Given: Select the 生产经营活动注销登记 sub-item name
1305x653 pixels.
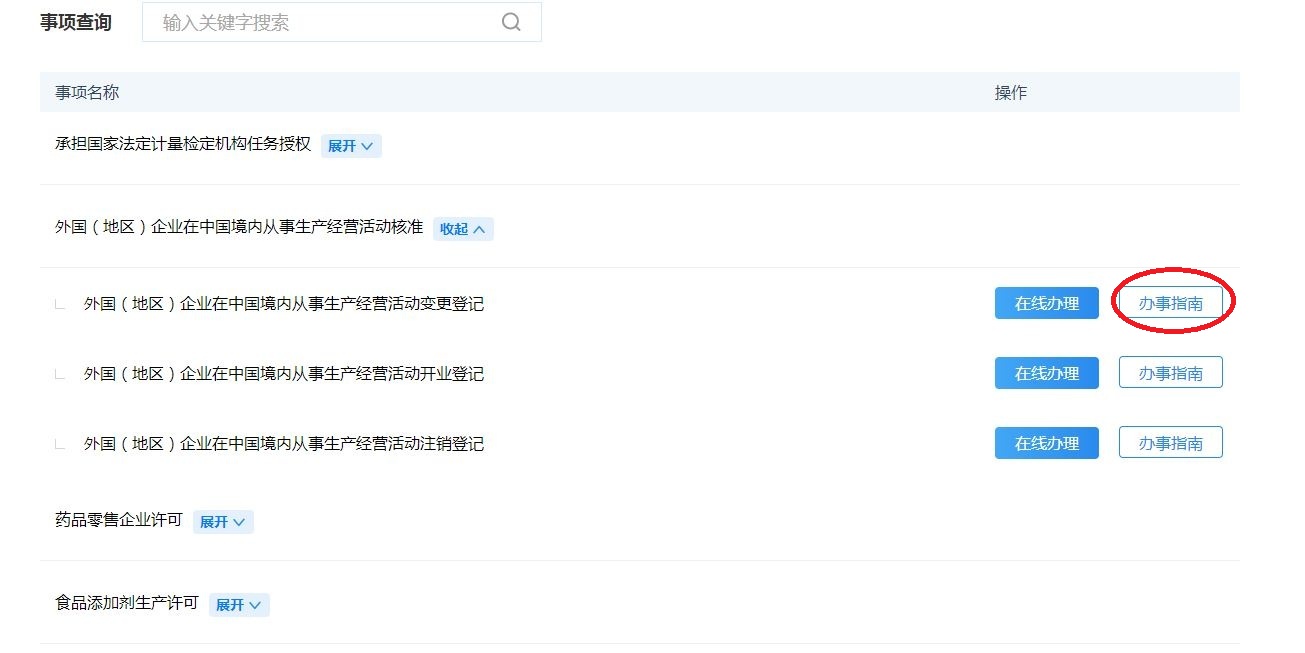Looking at the screenshot, I should 283,443.
